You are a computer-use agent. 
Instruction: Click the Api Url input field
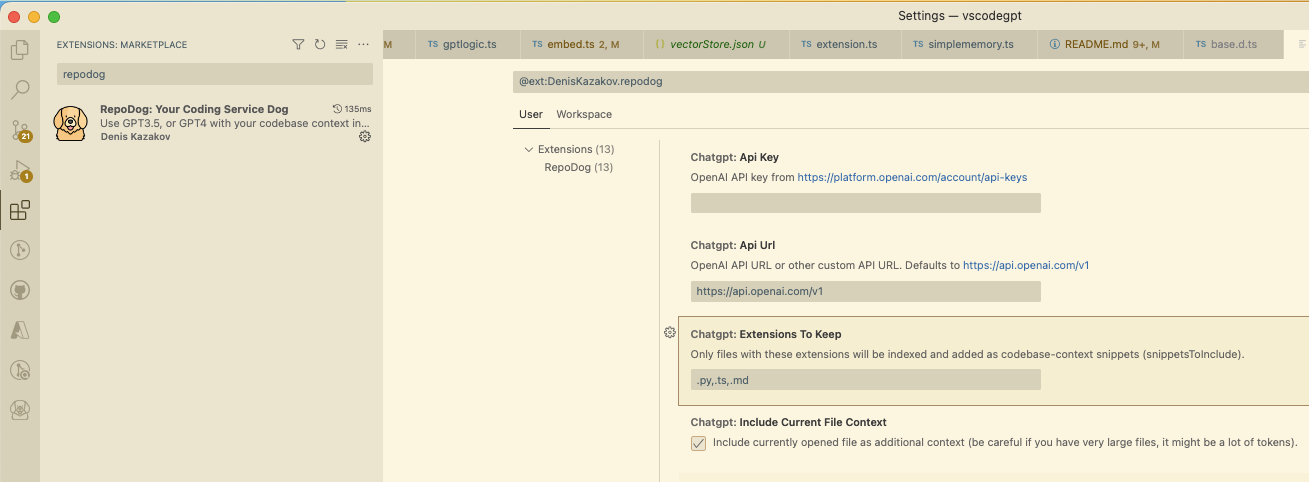pos(866,291)
